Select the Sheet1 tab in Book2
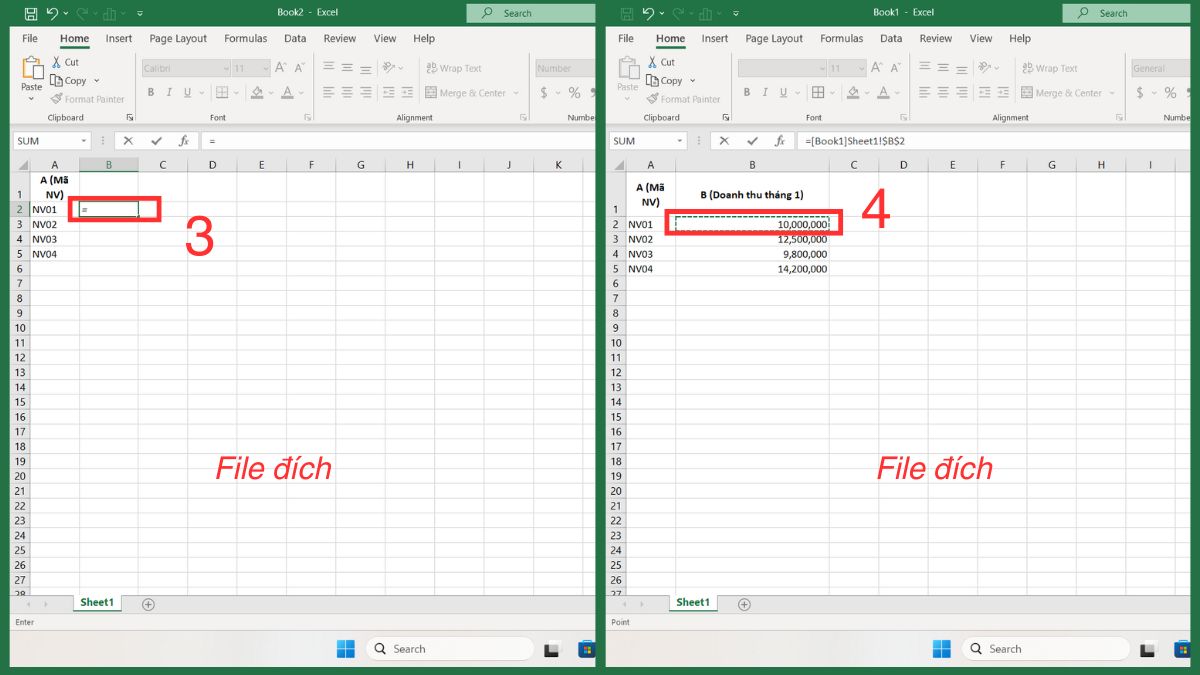The width and height of the screenshot is (1200, 675). [x=97, y=603]
